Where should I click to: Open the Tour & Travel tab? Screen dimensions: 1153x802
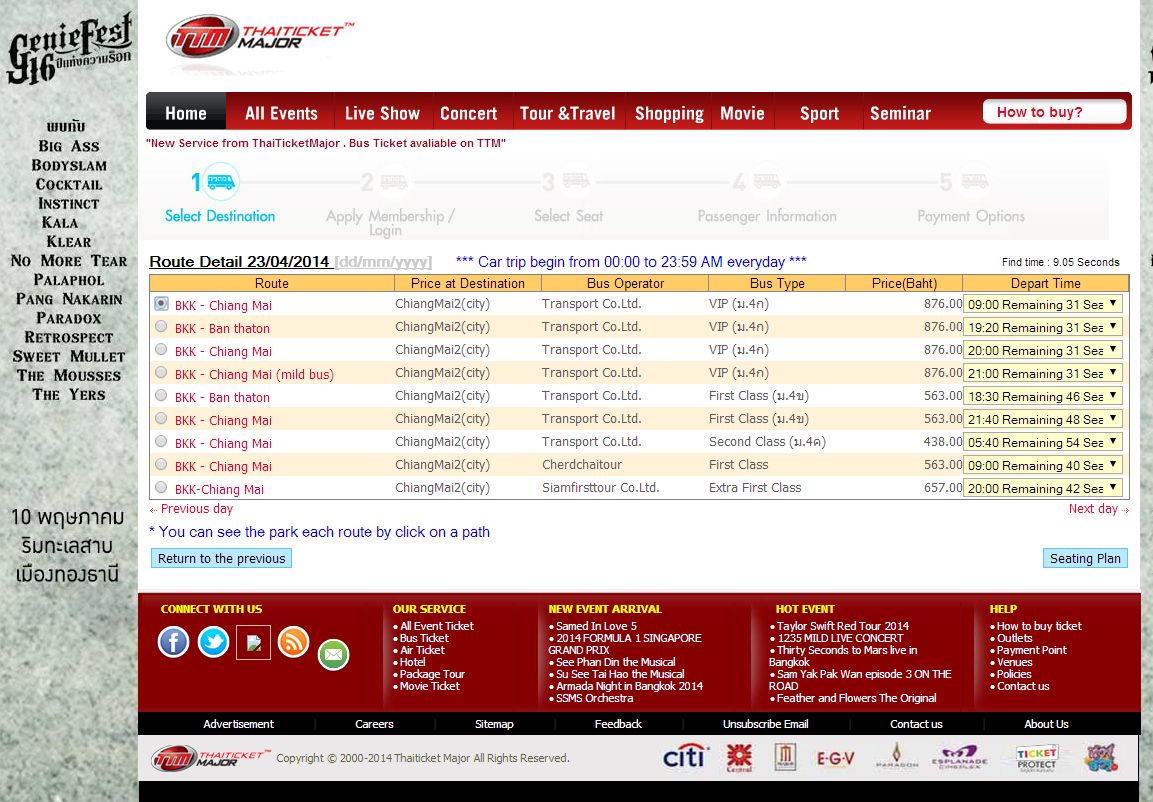tap(567, 113)
